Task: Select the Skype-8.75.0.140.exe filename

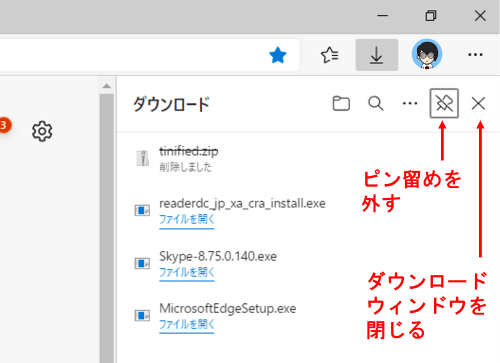Action: pyautogui.click(x=218, y=256)
